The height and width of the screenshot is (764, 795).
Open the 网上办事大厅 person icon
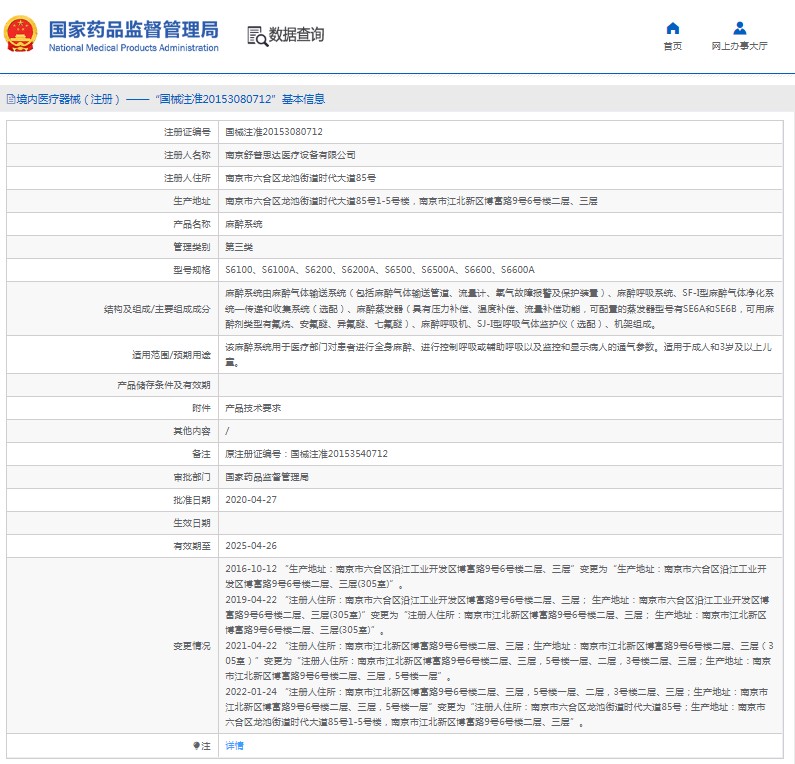pos(740,28)
